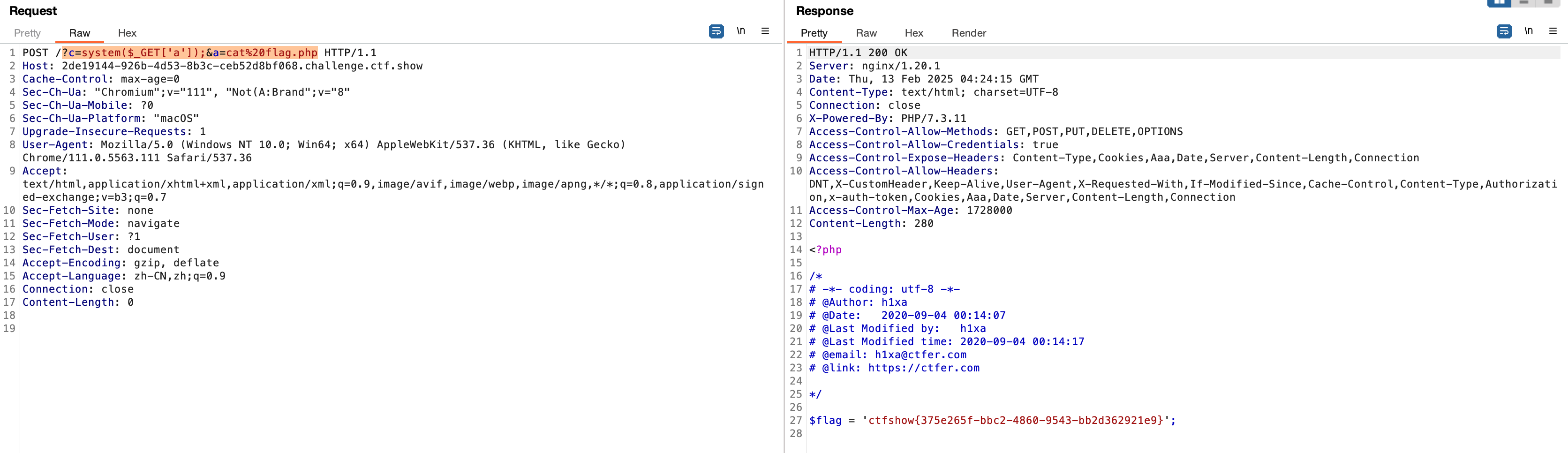Click the Response panel title

[824, 11]
